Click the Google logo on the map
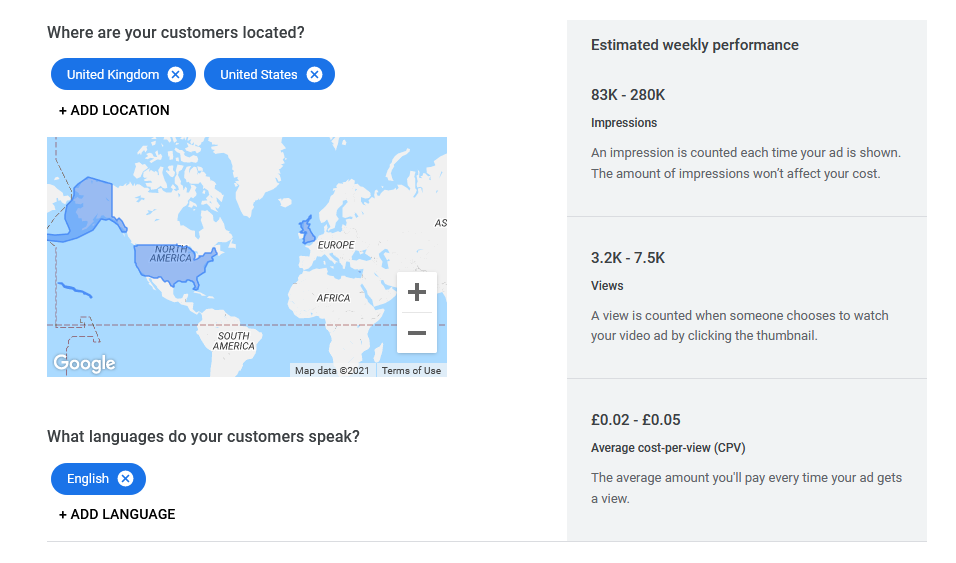Image resolution: width=956 pixels, height=563 pixels. click(84, 363)
